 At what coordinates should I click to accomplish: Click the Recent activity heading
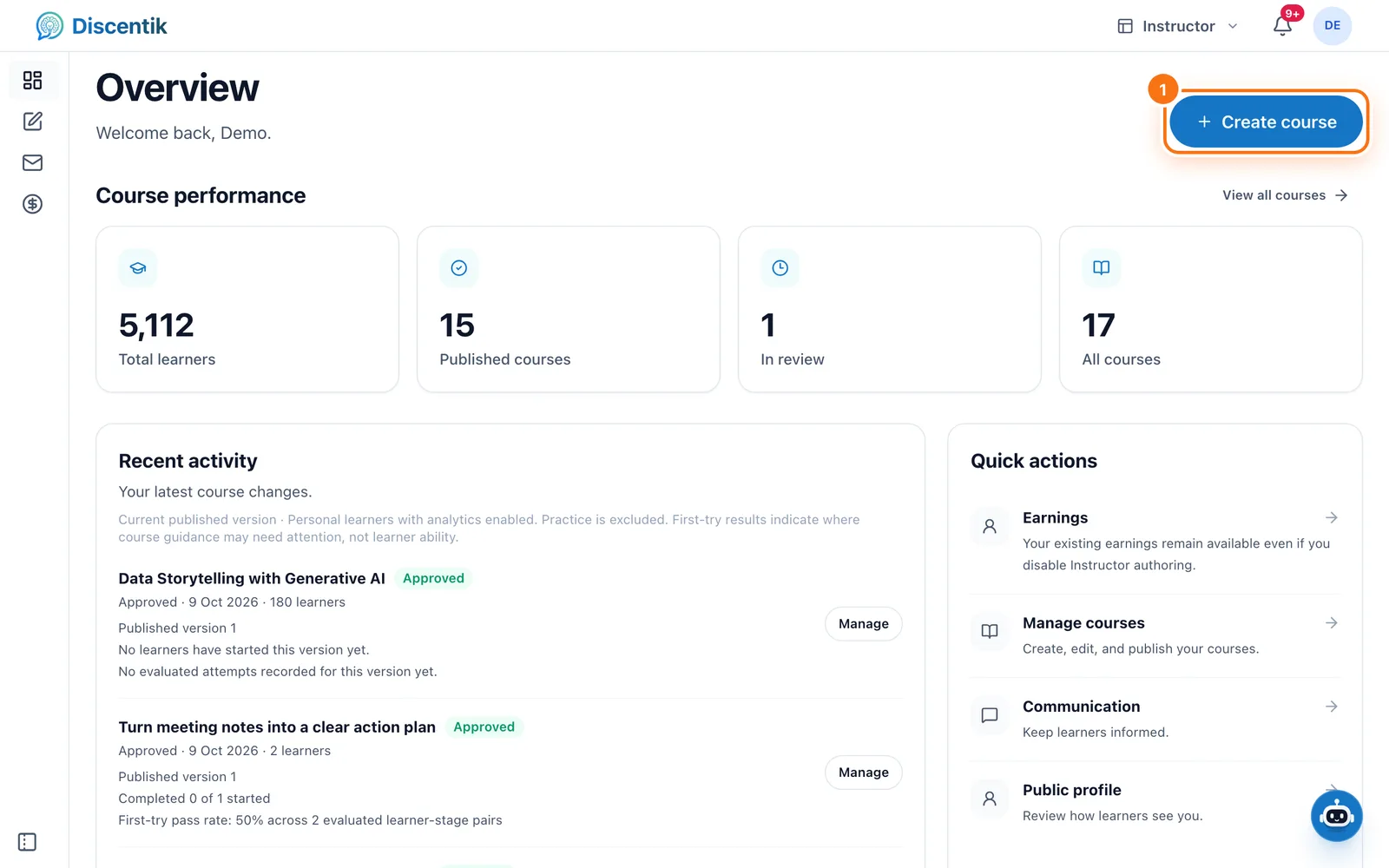[188, 461]
